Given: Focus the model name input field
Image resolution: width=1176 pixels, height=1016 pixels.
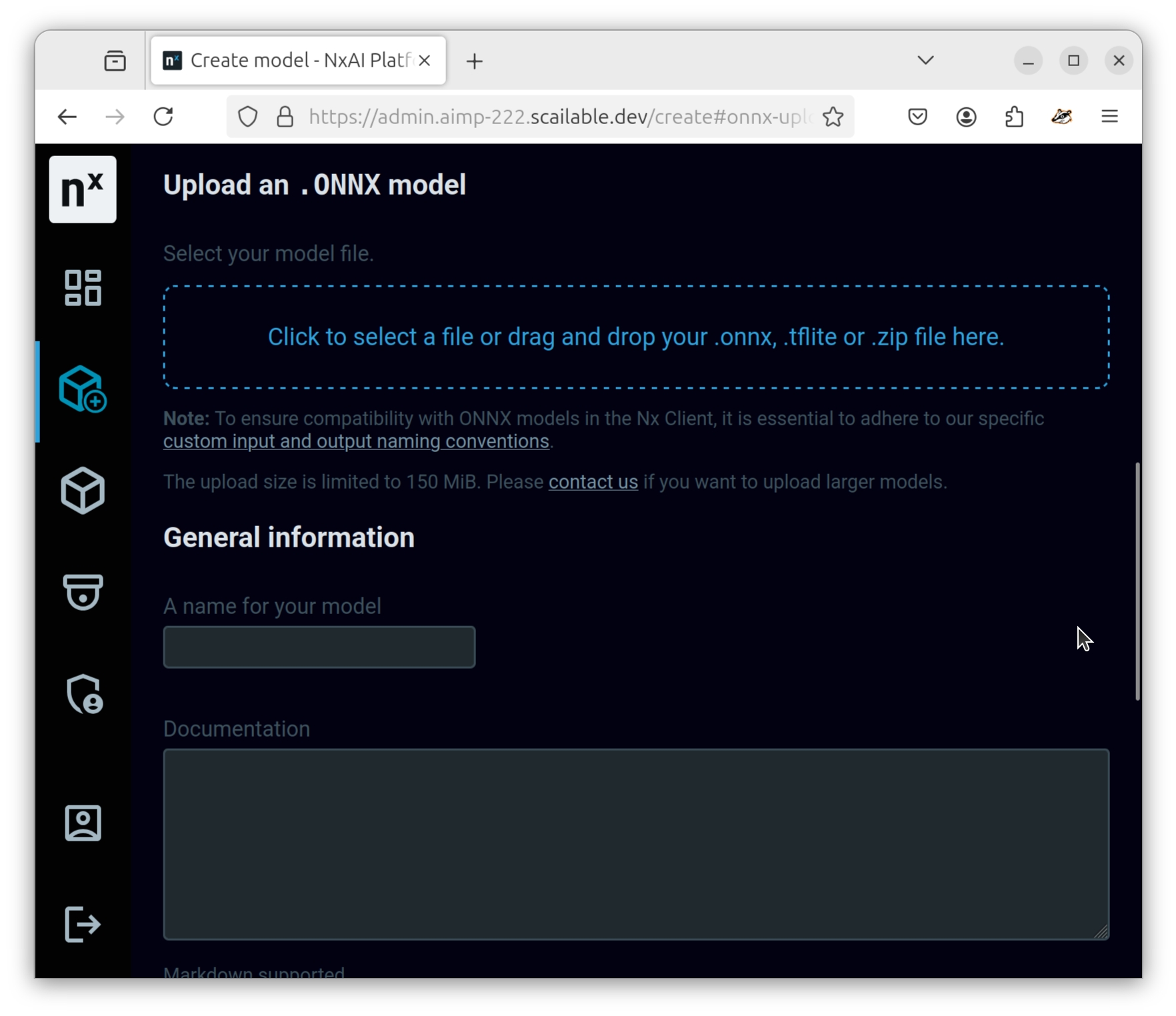Looking at the screenshot, I should (319, 647).
